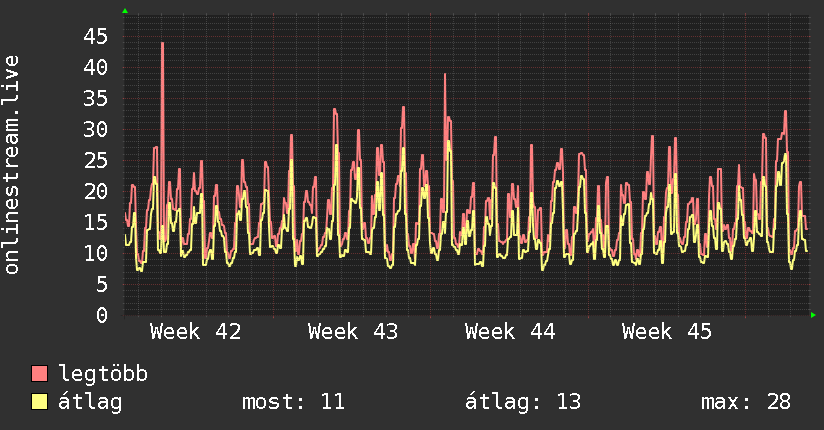
Task: Click the 'most: 11' value
Action: coord(293,402)
